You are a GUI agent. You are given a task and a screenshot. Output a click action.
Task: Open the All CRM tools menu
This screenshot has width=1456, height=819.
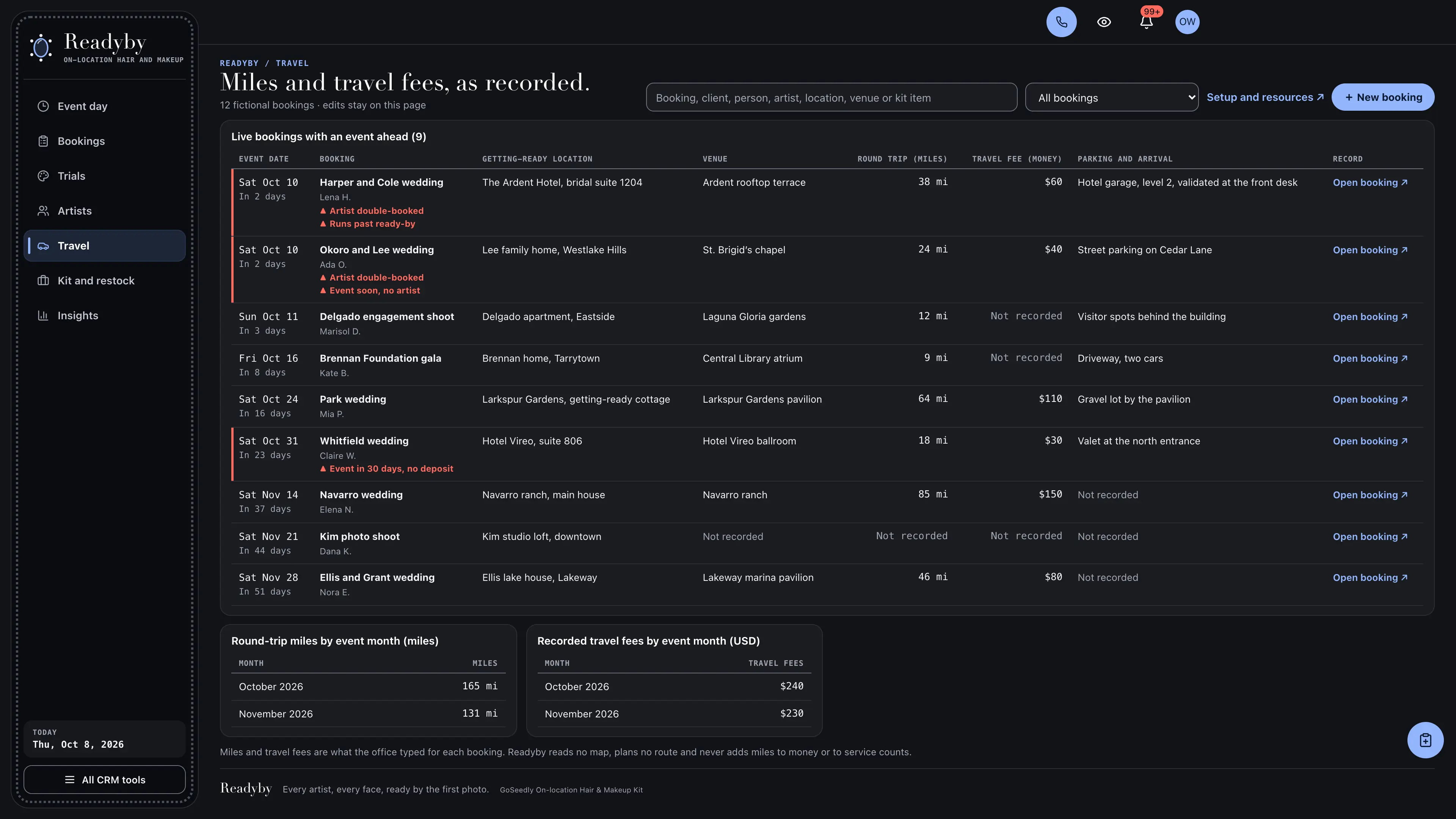pos(105,780)
